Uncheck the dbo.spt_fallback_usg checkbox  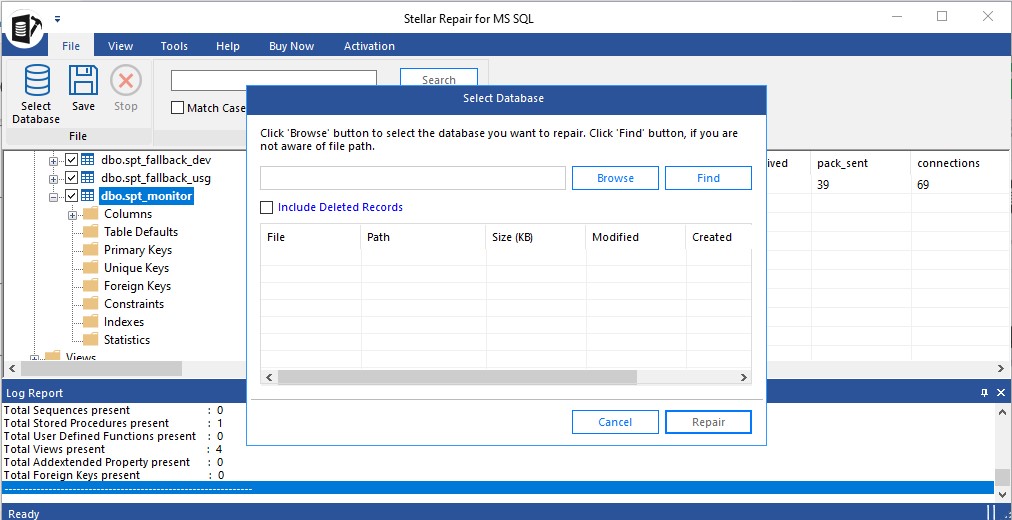click(72, 177)
